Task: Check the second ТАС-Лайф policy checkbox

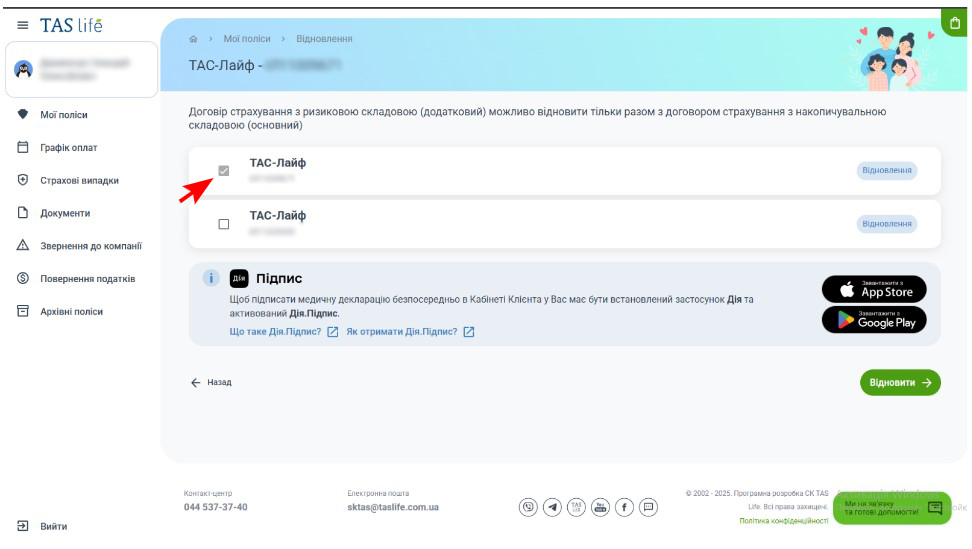Action: [x=224, y=224]
